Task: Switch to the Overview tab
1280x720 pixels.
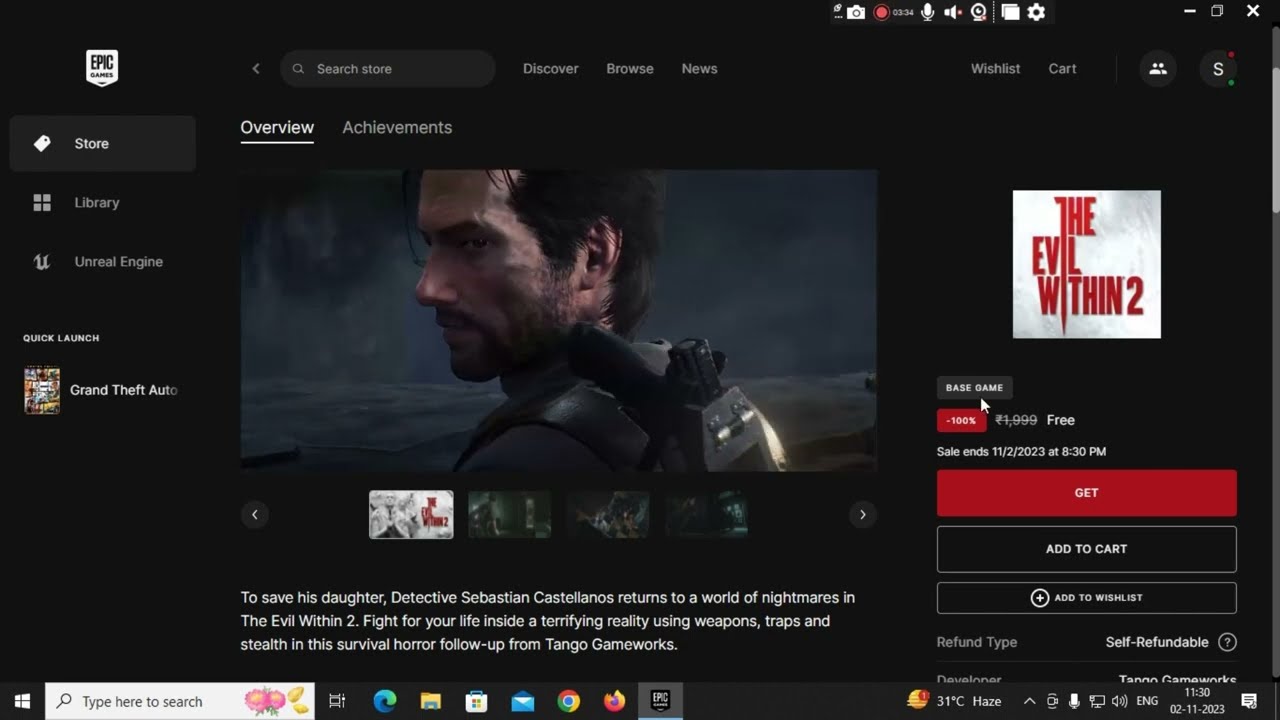Action: (277, 128)
